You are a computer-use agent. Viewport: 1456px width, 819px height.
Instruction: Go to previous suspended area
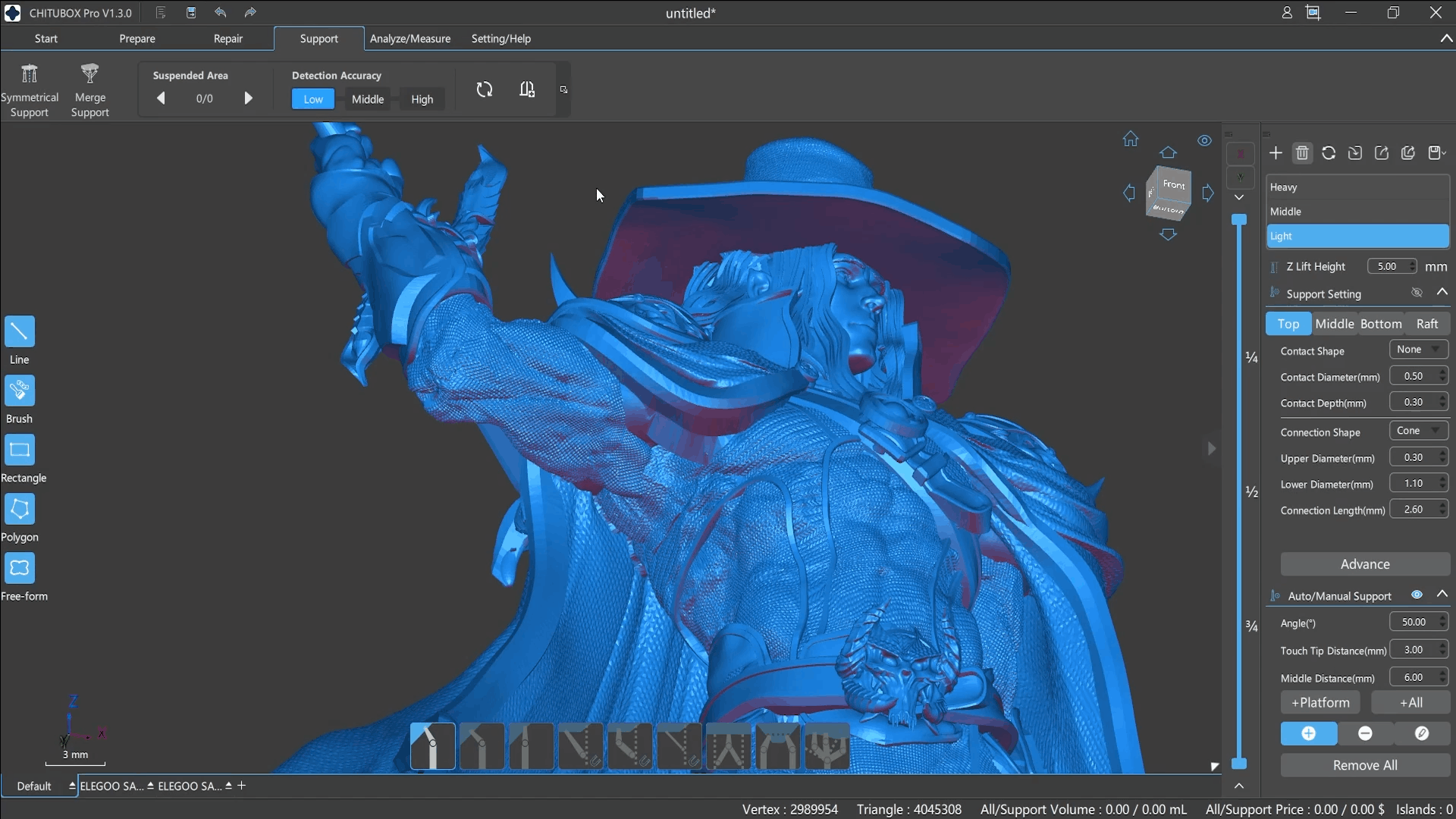[x=161, y=99]
